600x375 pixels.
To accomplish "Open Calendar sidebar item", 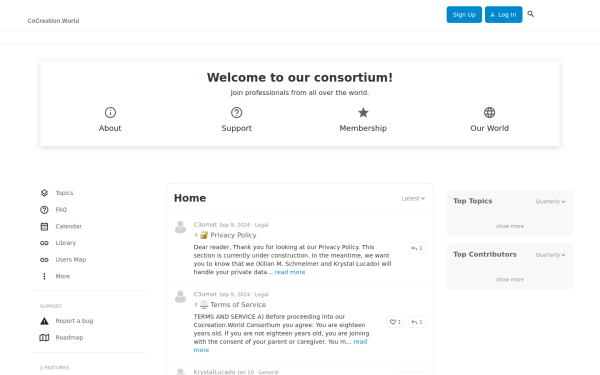I will coord(68,227).
